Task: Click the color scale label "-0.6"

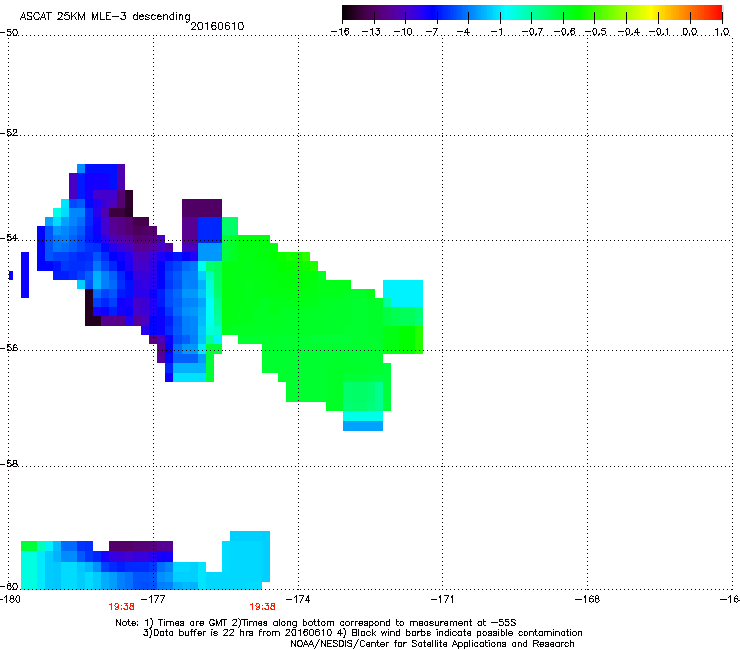Action: [x=564, y=32]
